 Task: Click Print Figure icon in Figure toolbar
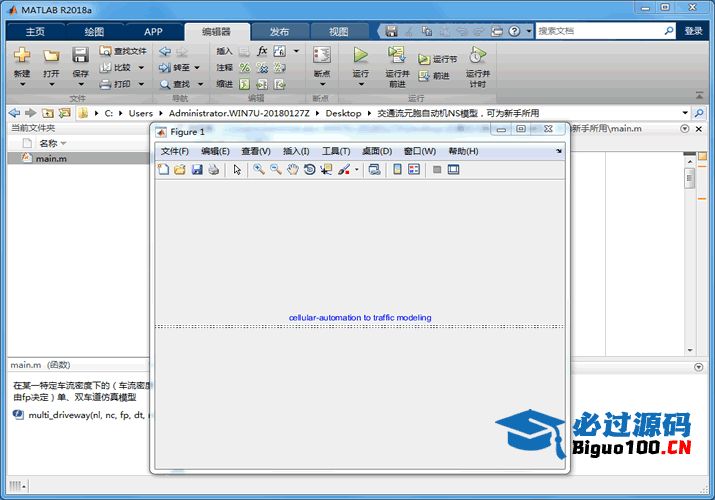coord(213,170)
